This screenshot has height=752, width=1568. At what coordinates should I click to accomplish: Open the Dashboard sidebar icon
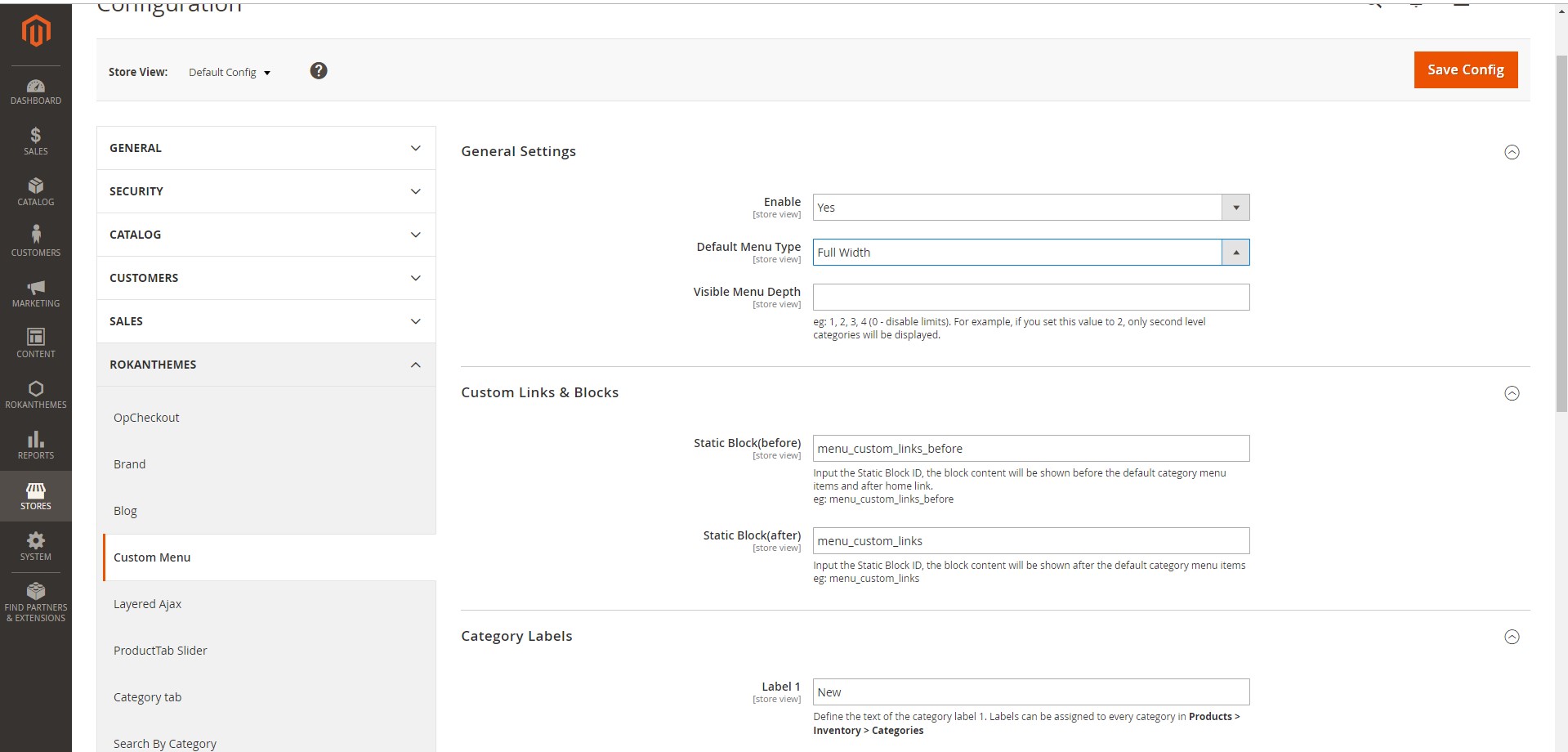pos(36,92)
